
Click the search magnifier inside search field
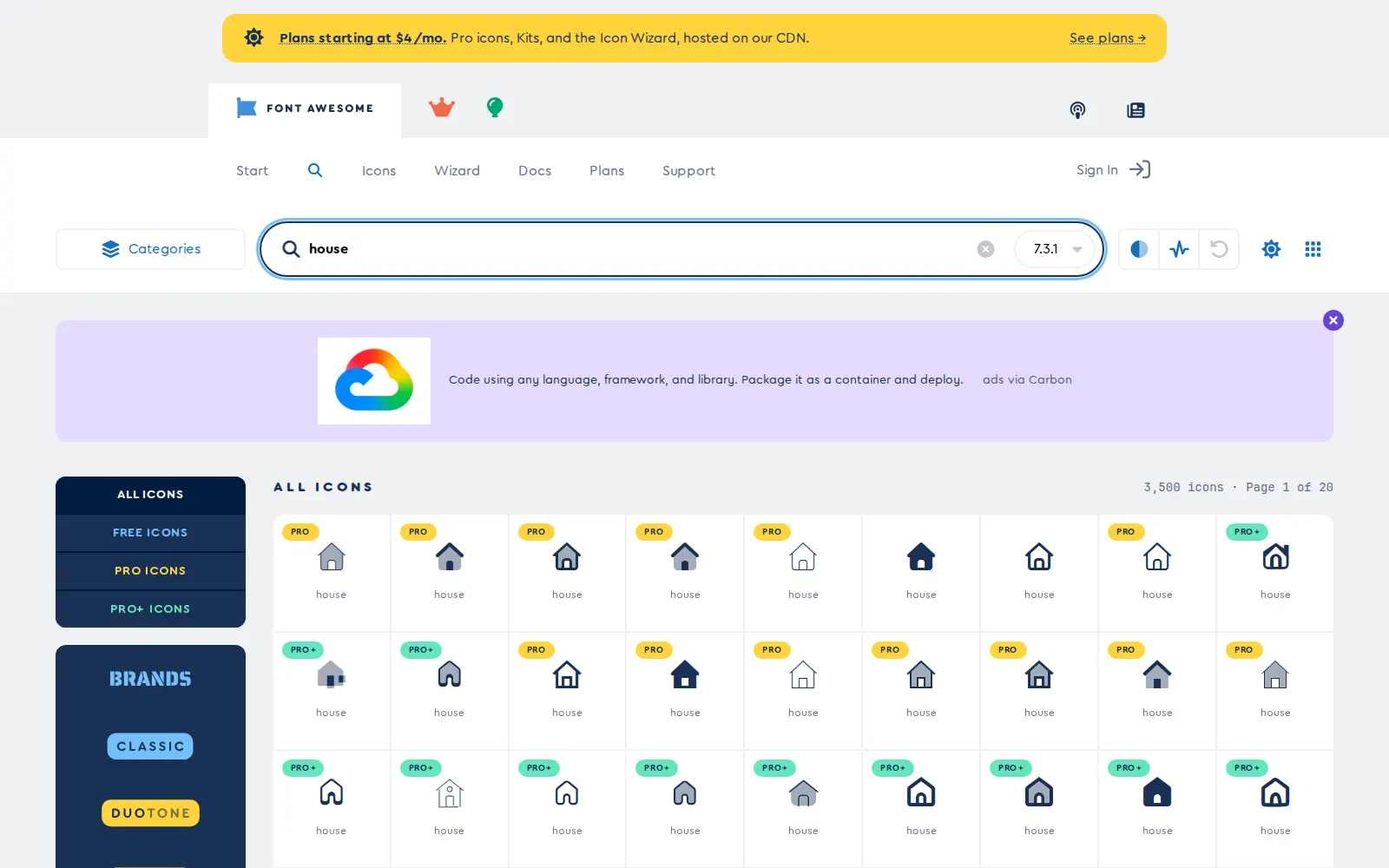click(x=291, y=249)
